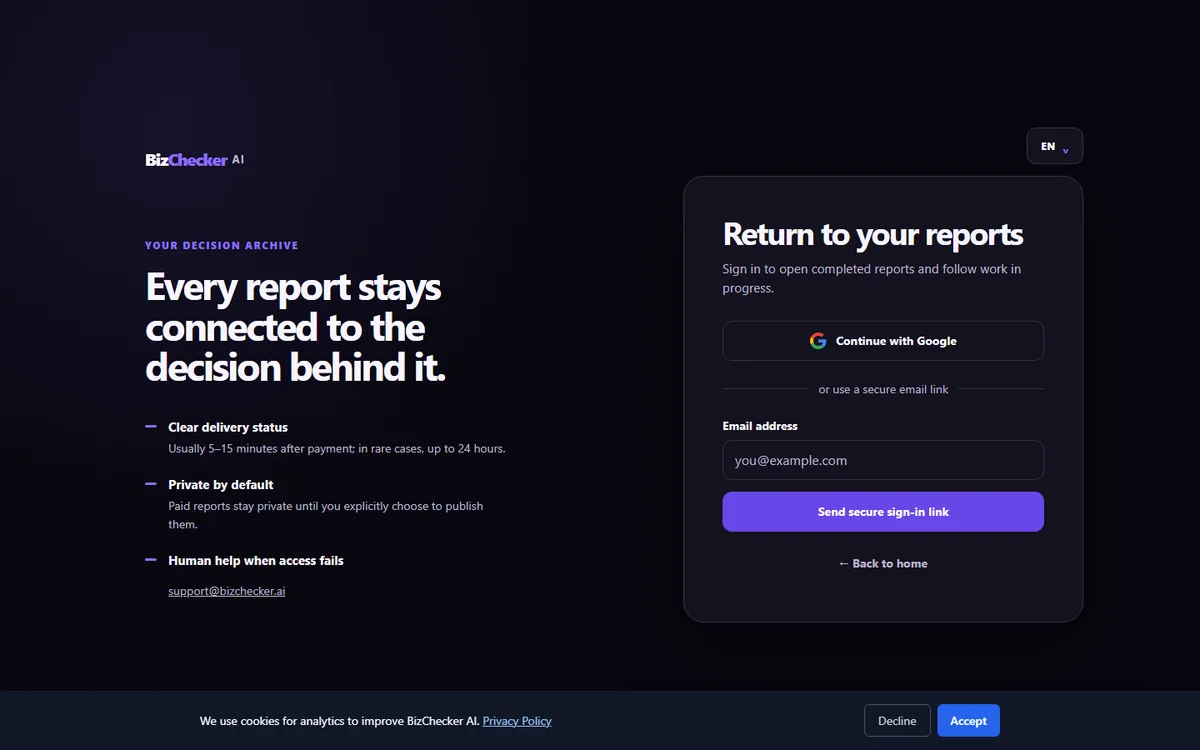Click the 'Paid reports stay private' description
The image size is (1200, 750).
point(326,515)
